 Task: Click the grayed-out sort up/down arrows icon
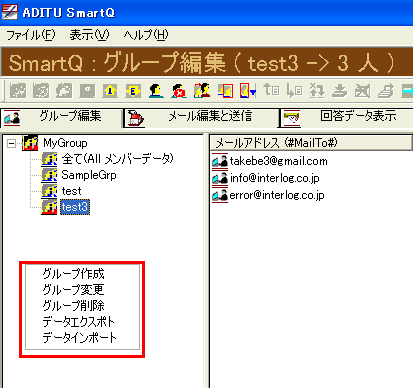tap(317, 91)
